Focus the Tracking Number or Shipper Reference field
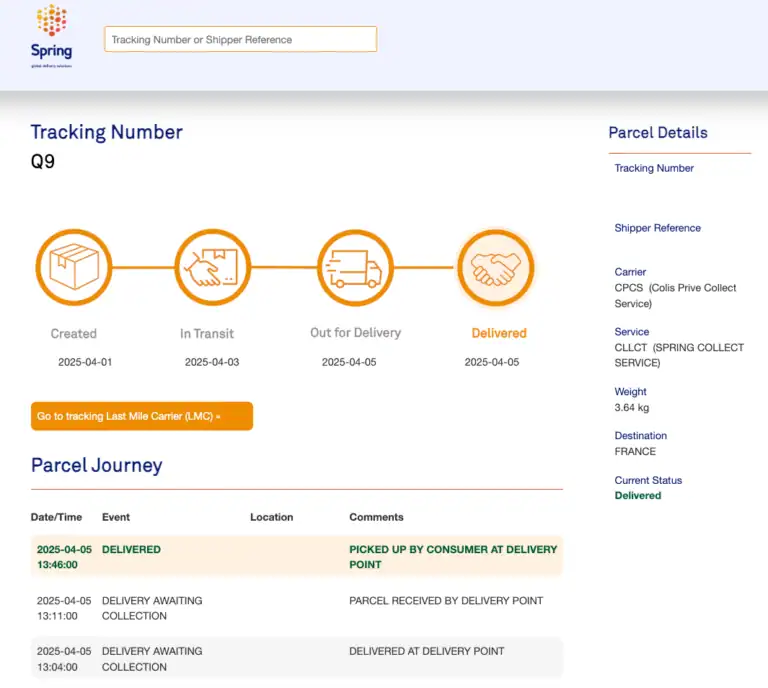 click(x=241, y=39)
